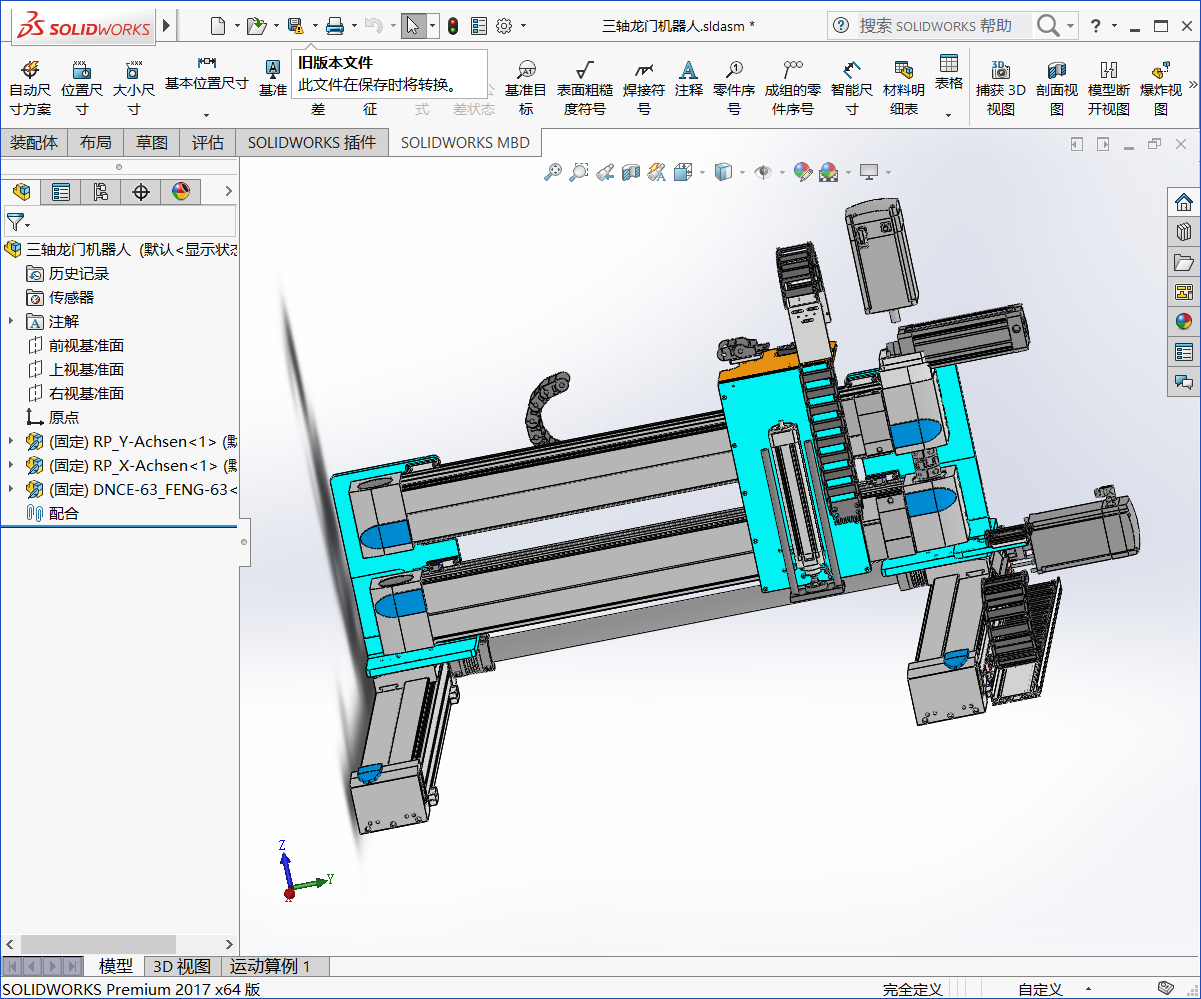Open the ConfigurationManager tab
1201x999 pixels.
101,192
